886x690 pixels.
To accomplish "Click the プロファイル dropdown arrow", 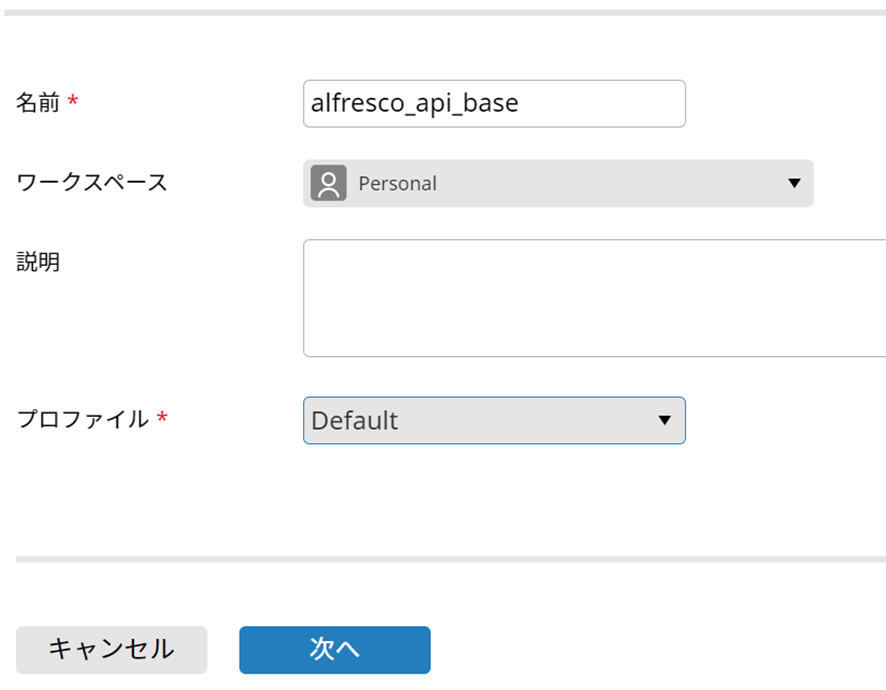I will pyautogui.click(x=664, y=420).
